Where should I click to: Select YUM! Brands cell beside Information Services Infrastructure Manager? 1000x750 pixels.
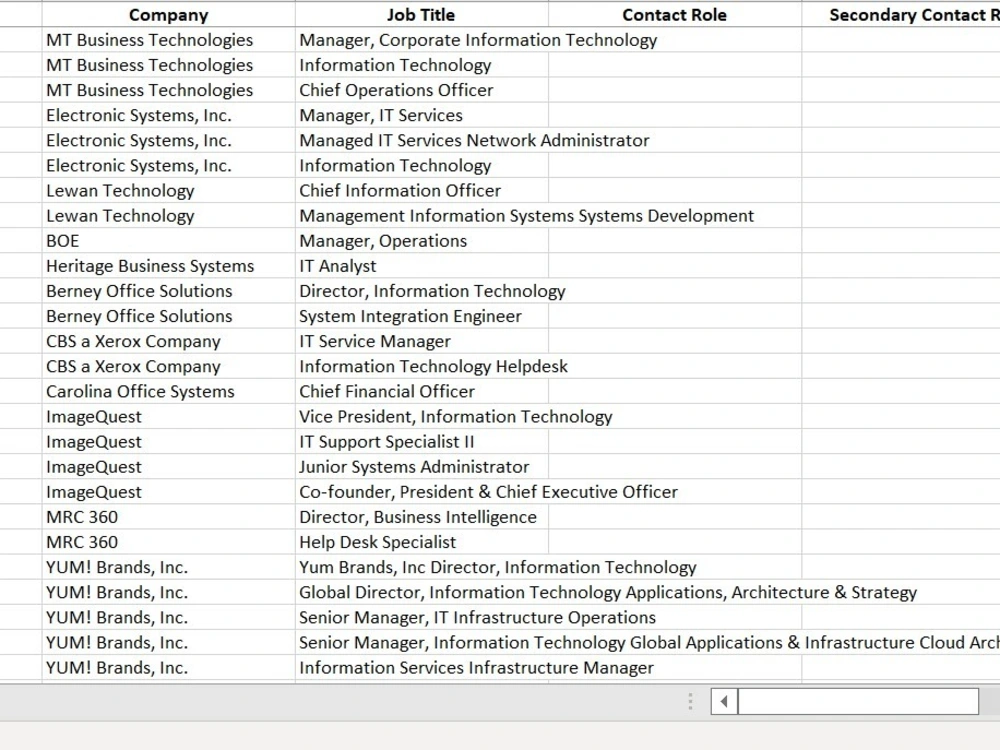coord(168,668)
